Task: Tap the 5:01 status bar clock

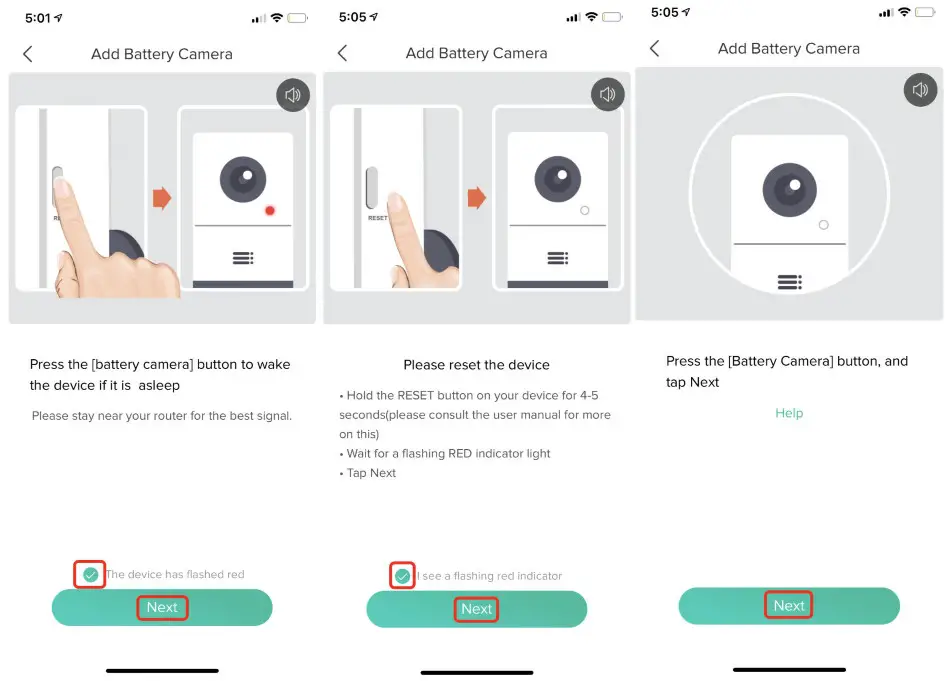Action: click(37, 18)
